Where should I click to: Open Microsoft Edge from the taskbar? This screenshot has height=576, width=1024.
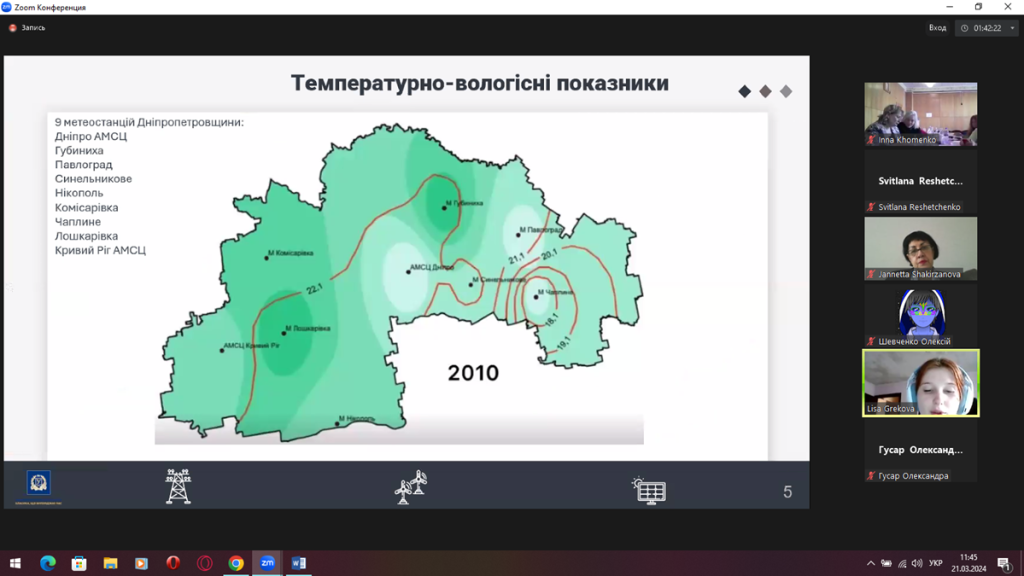tap(47, 563)
